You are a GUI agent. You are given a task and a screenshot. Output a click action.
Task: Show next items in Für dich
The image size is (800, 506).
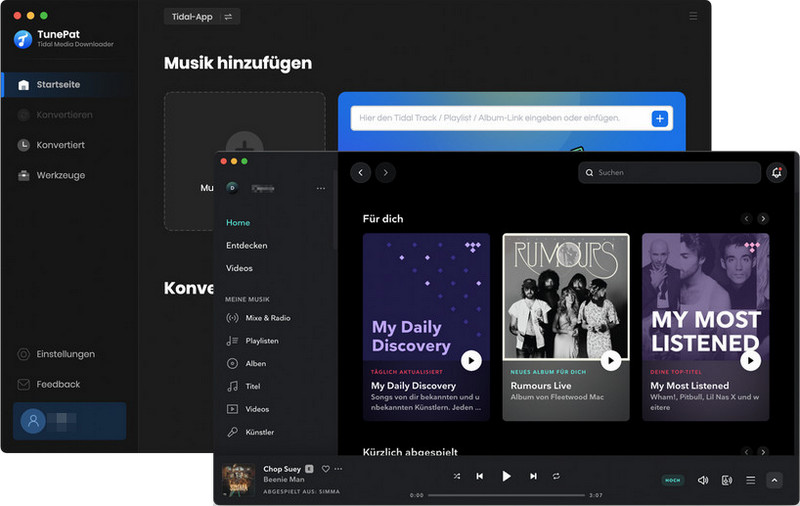(x=763, y=219)
